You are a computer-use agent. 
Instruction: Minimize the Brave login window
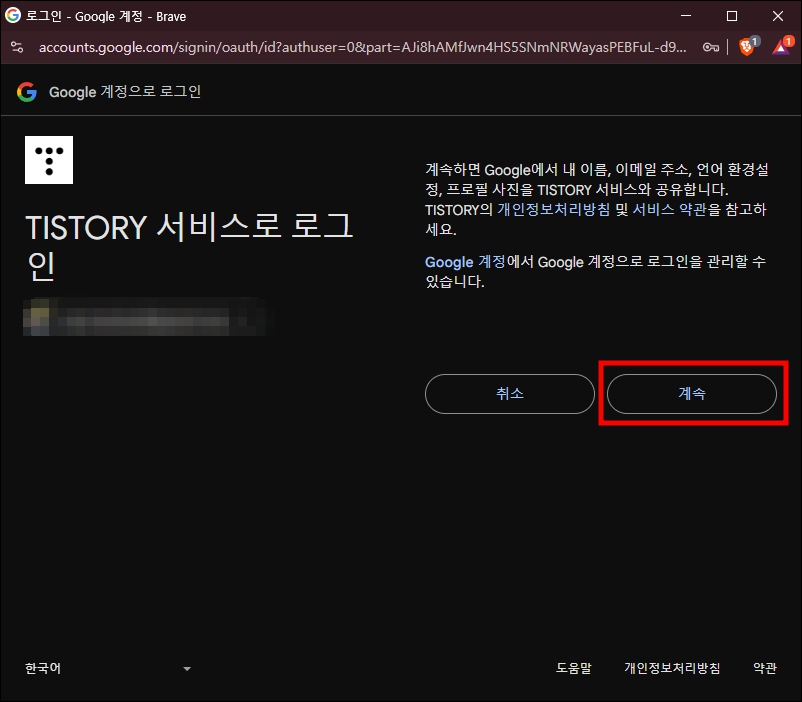tap(686, 16)
